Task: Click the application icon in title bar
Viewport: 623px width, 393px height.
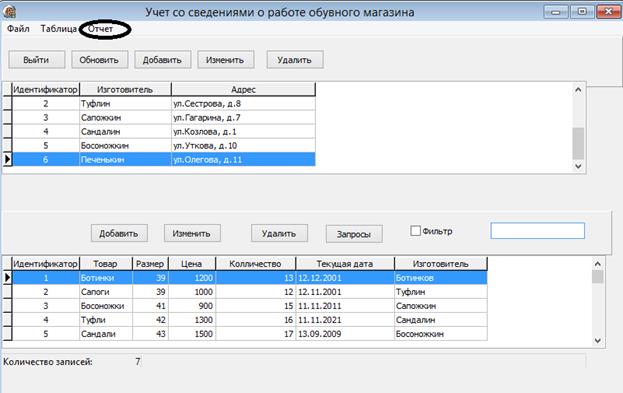Action: [x=10, y=12]
